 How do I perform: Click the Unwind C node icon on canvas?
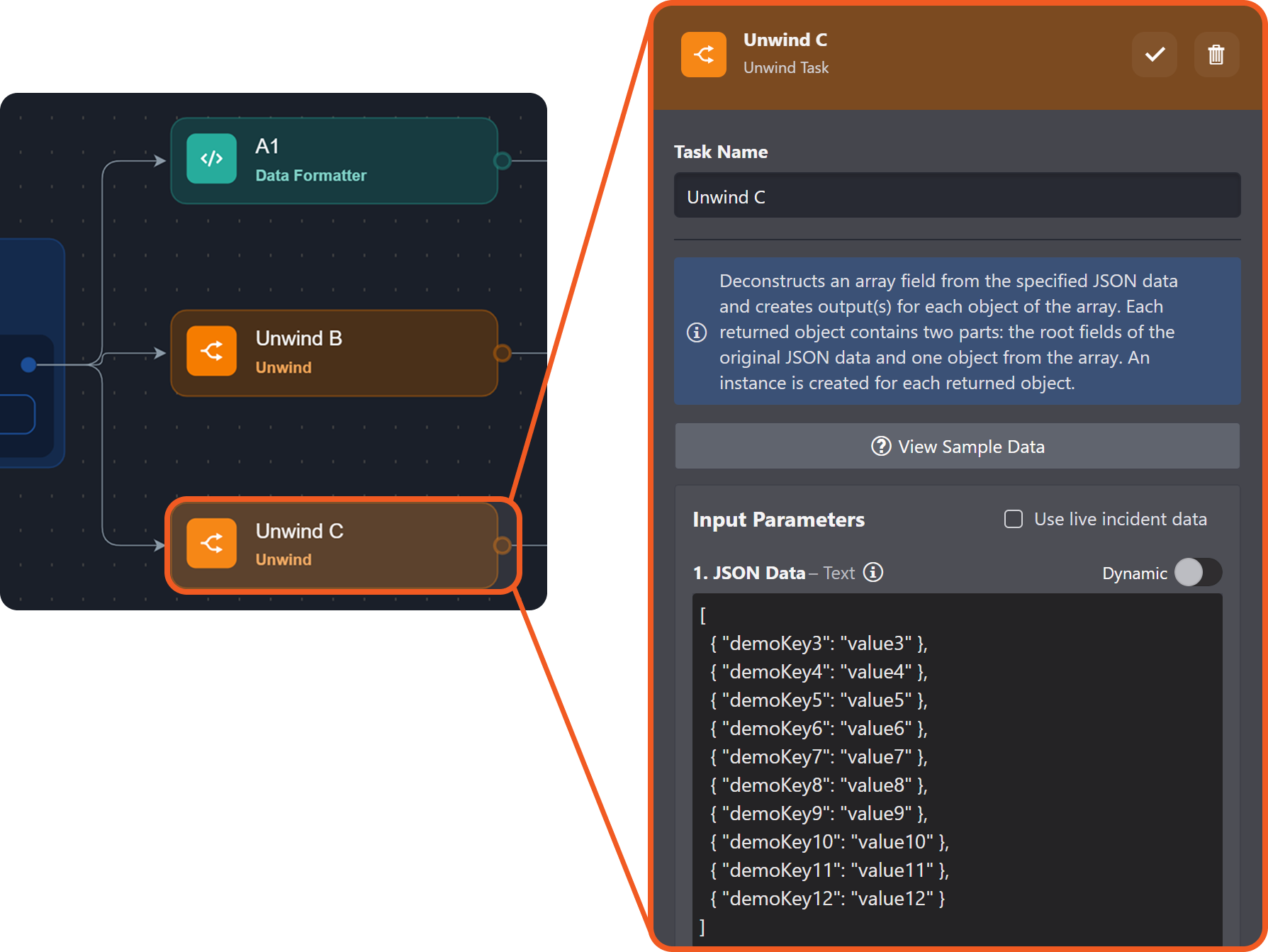coord(211,544)
